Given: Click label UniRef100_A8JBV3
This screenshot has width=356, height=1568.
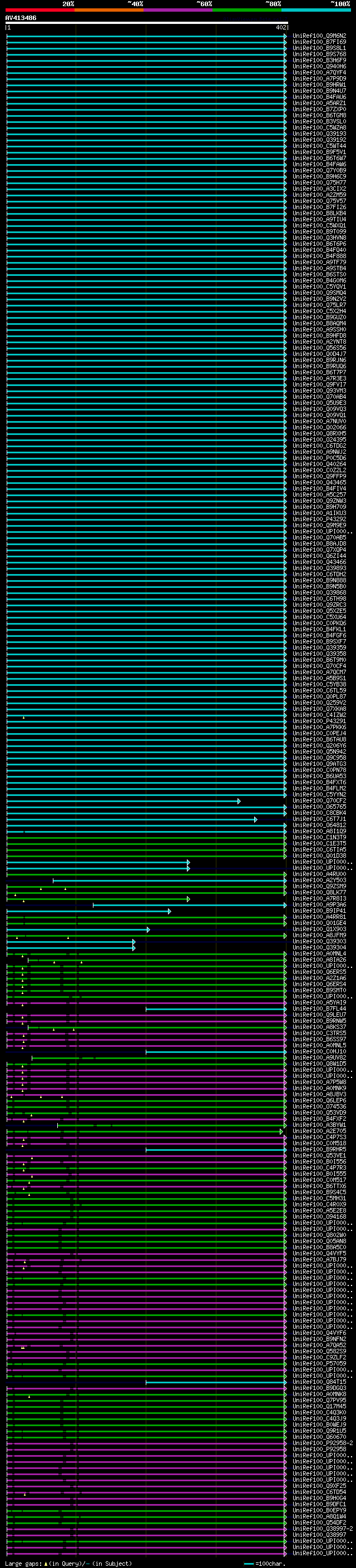Looking at the screenshot, I should [x=319, y=1095].
